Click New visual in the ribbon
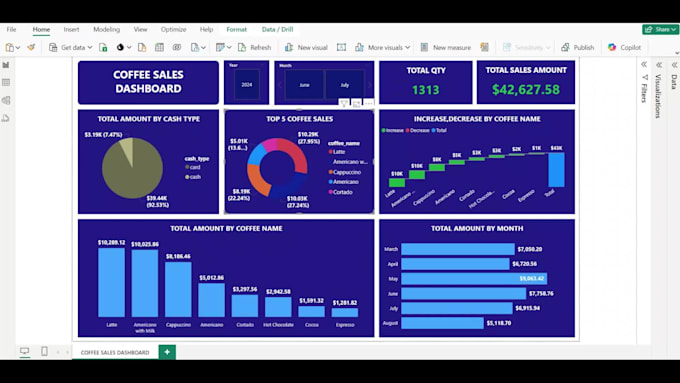Viewport: 680px width, 383px height. [x=306, y=47]
